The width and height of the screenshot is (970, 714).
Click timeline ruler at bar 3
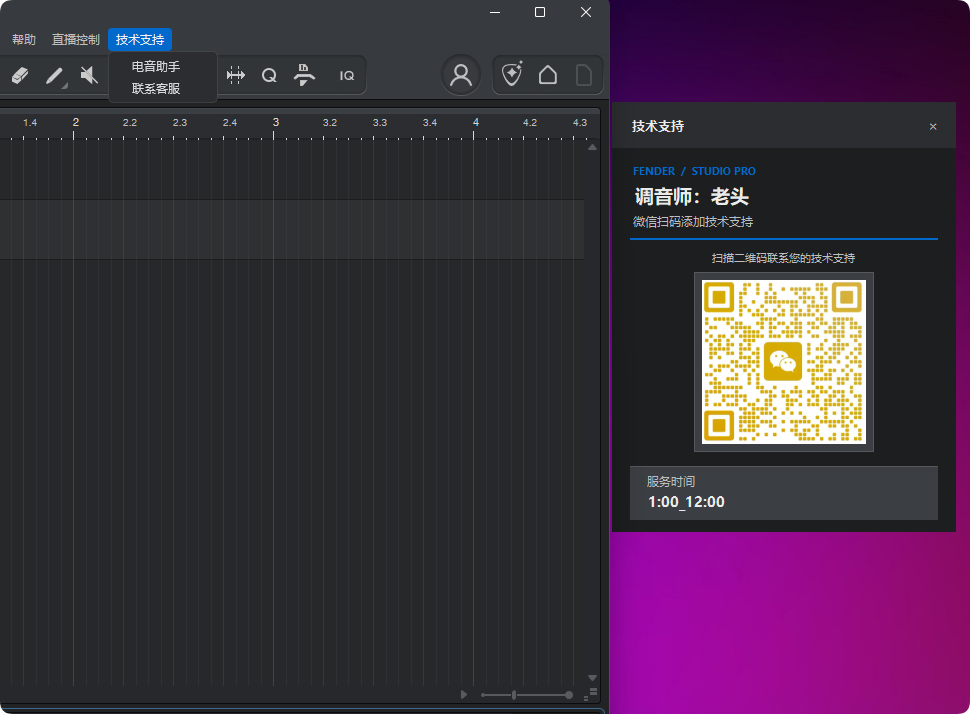pos(275,123)
